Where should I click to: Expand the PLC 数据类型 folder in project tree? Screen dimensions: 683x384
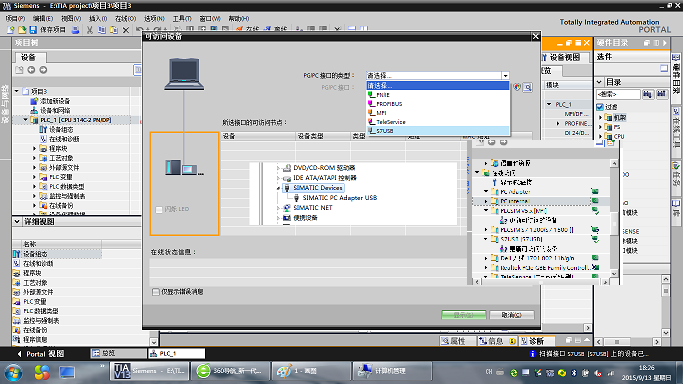point(34,186)
